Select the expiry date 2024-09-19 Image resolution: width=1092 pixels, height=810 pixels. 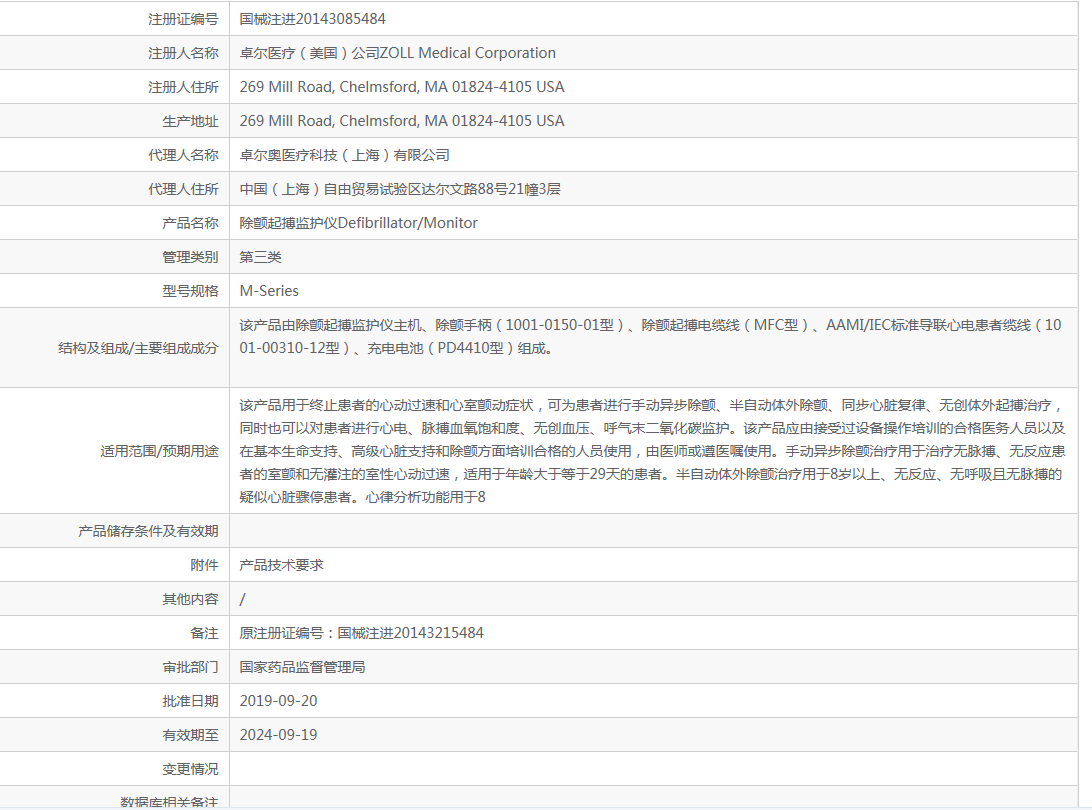pos(279,735)
